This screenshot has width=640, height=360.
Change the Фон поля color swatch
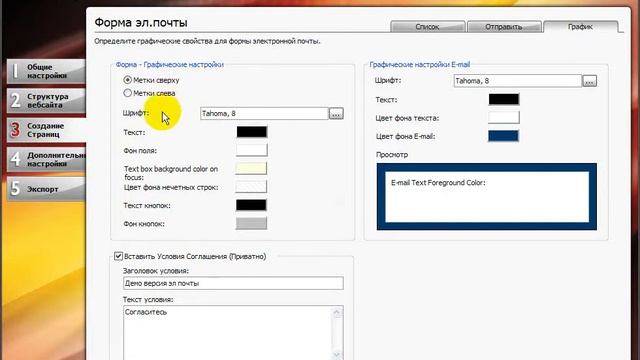pos(251,150)
